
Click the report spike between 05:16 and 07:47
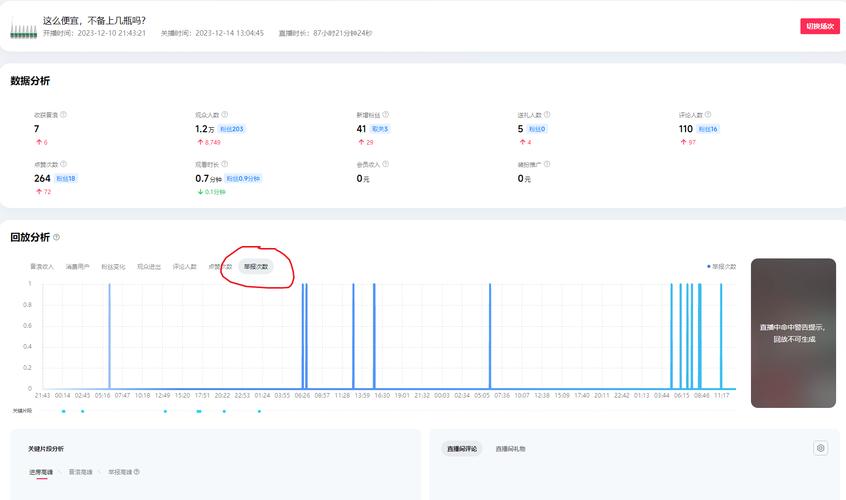(110, 335)
